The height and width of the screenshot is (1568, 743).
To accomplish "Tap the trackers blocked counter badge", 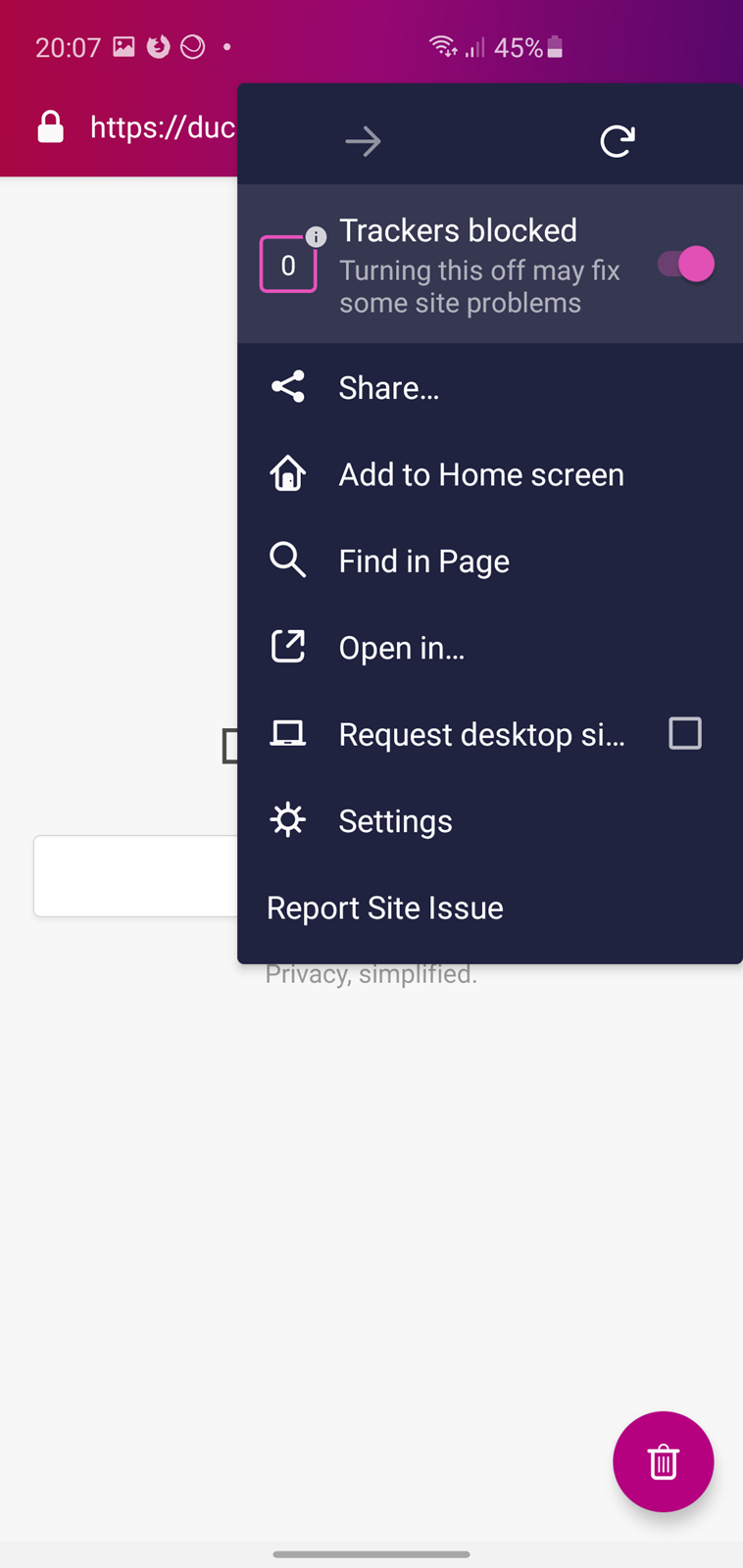I will (x=288, y=265).
